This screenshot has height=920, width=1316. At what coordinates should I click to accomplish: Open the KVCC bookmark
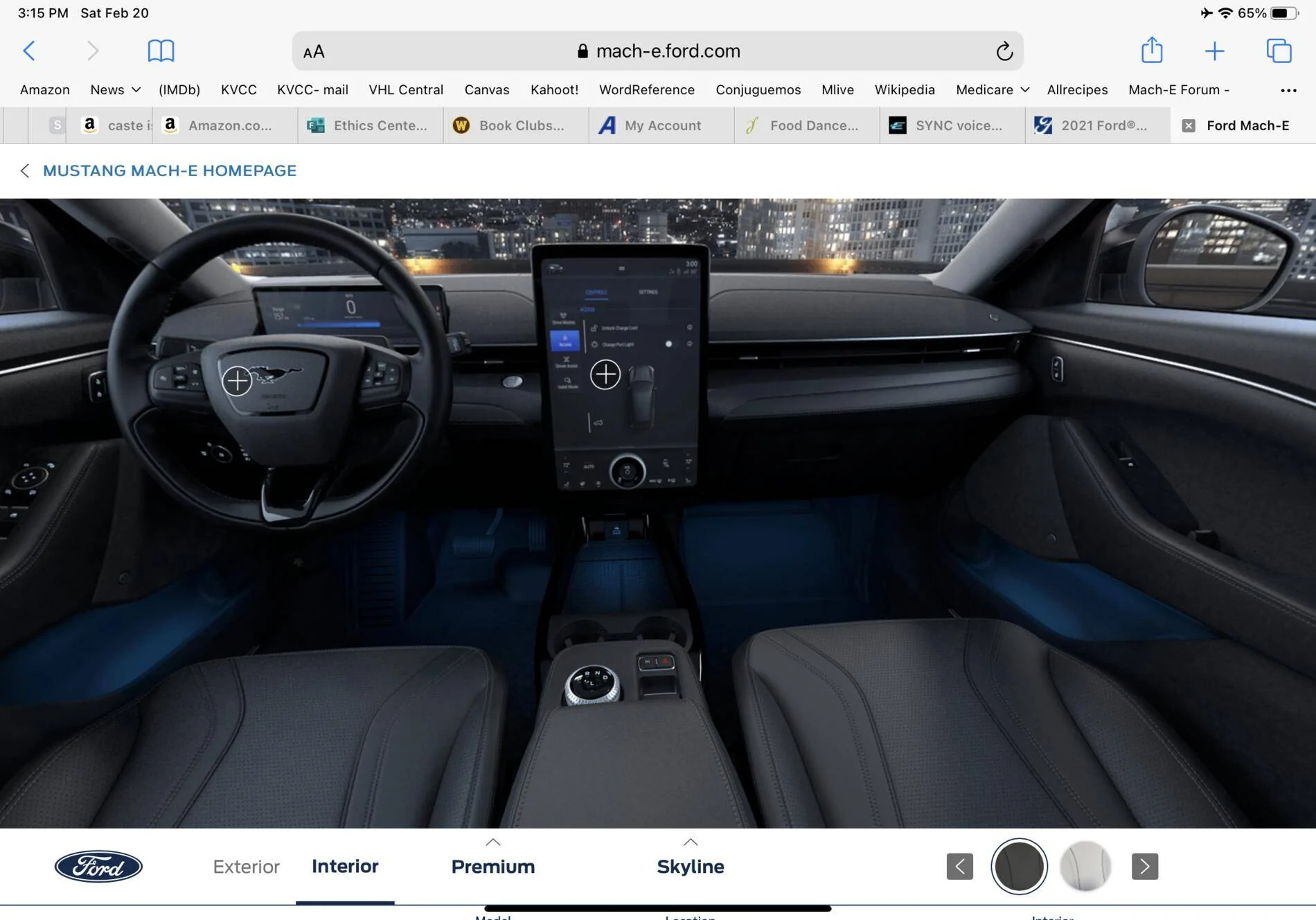(x=238, y=90)
